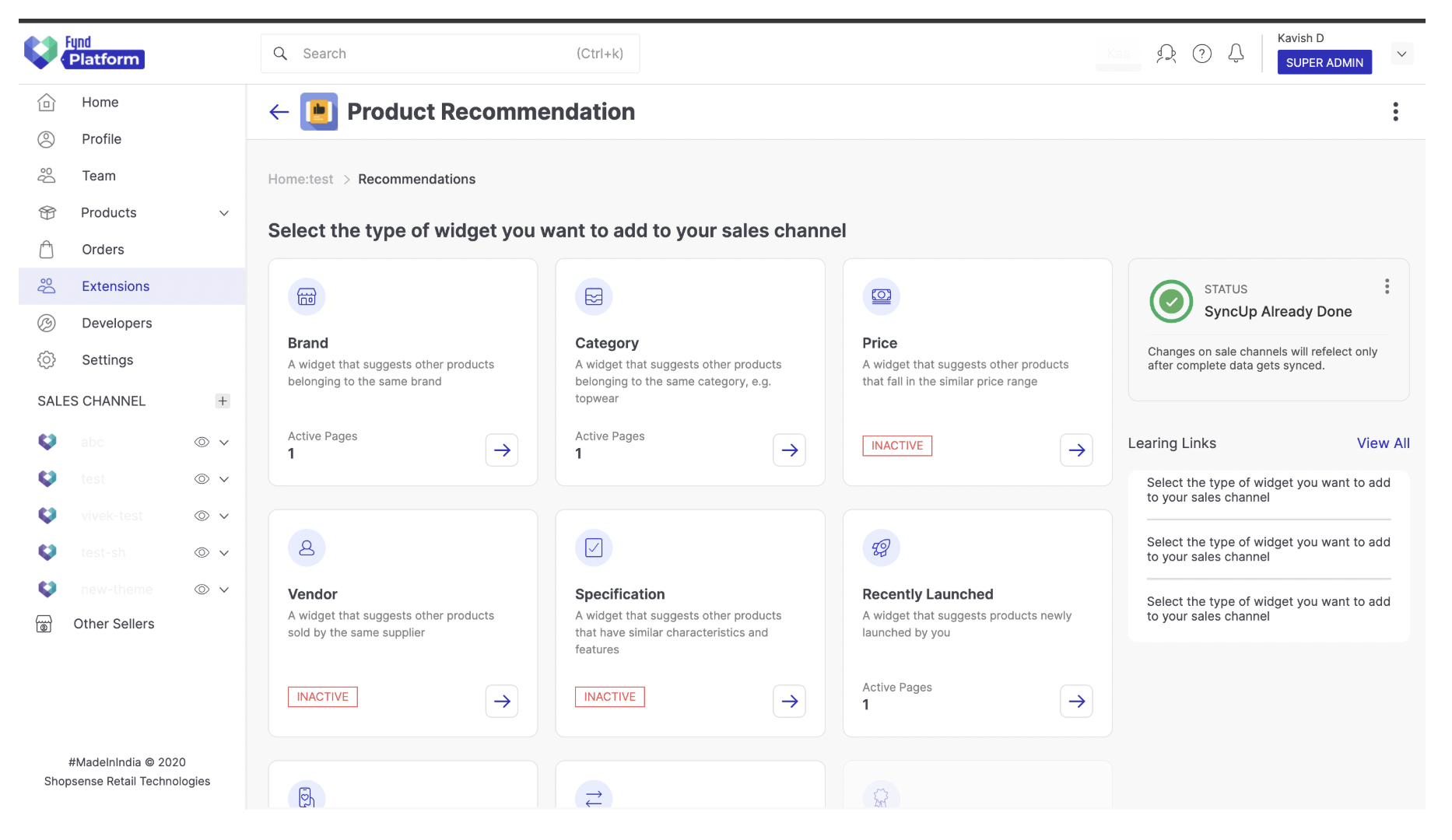This screenshot has height=840, width=1452.
Task: Expand the Products submenu chevron
Action: (224, 212)
